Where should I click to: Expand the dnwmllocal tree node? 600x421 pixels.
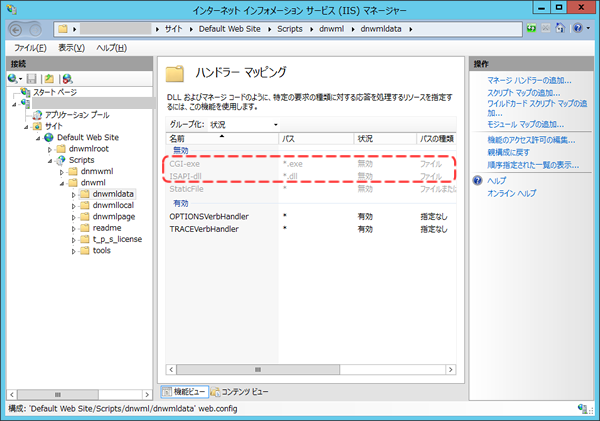coord(73,206)
